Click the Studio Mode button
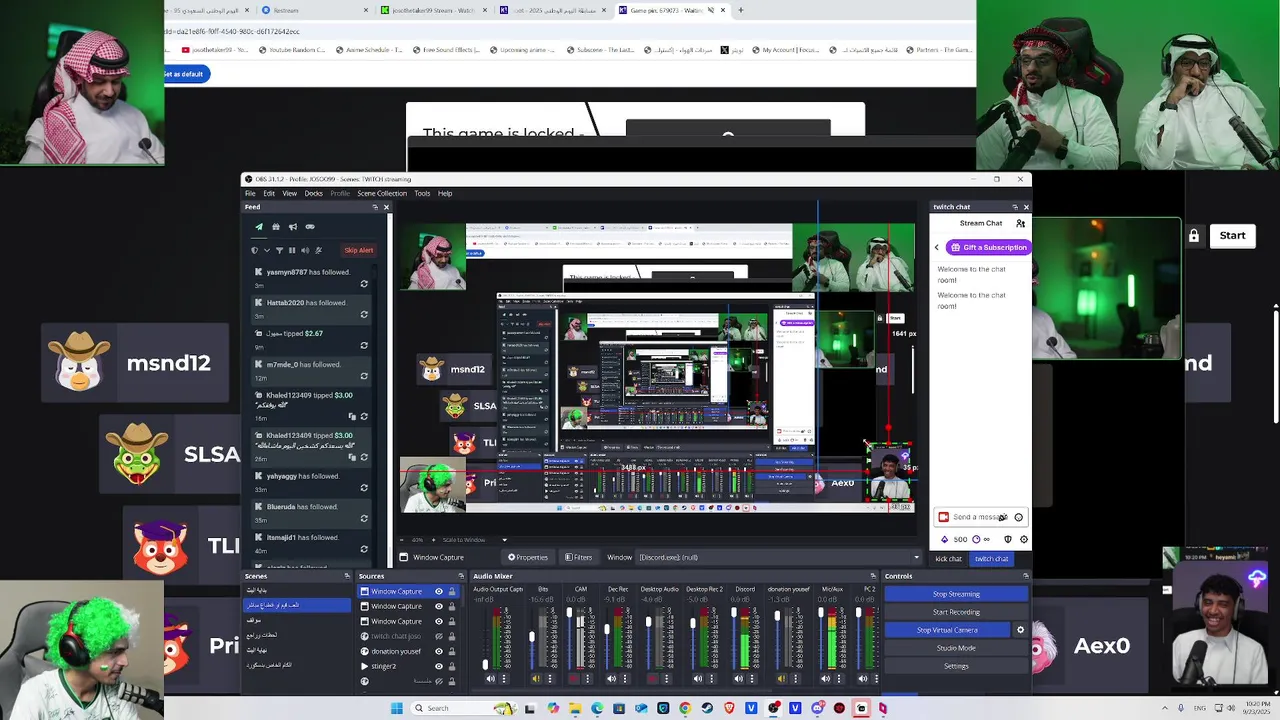The width and height of the screenshot is (1280, 720). tap(956, 648)
